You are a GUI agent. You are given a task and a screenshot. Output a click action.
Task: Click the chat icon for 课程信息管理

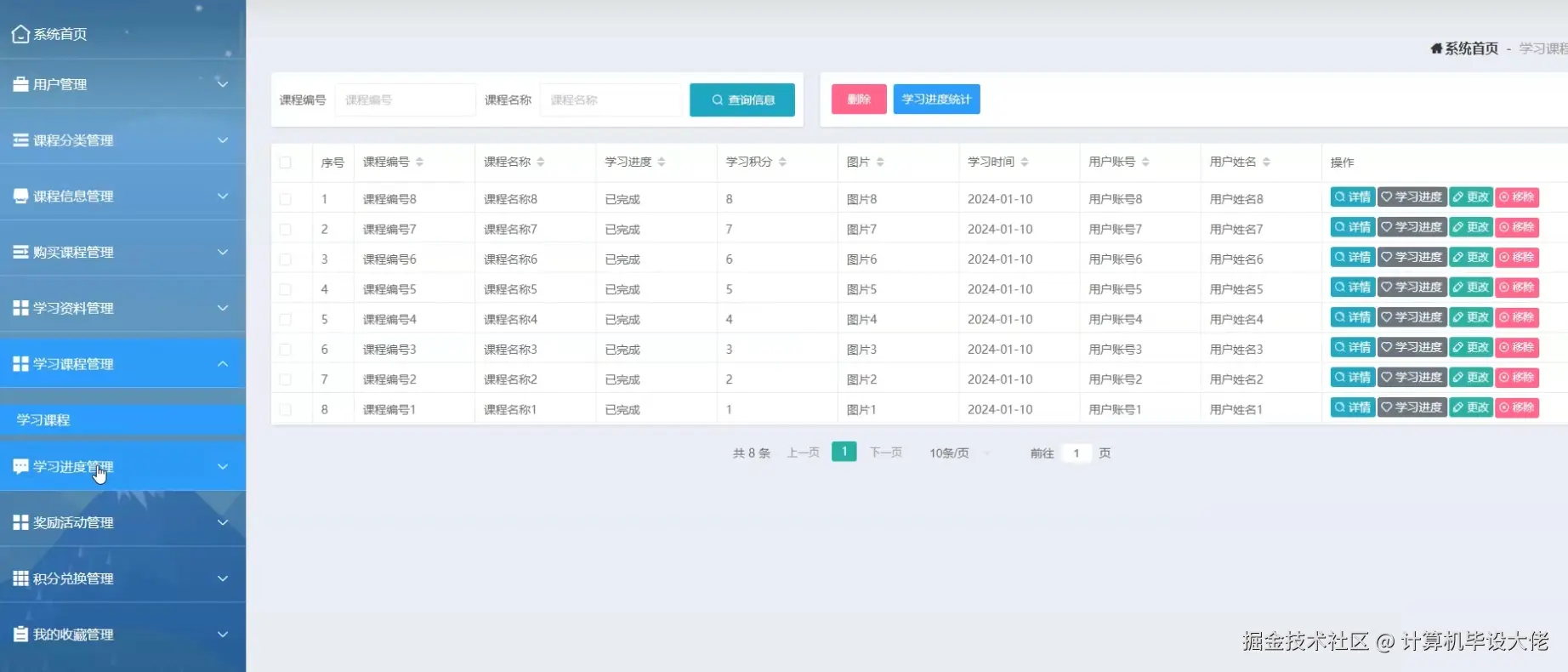click(21, 196)
